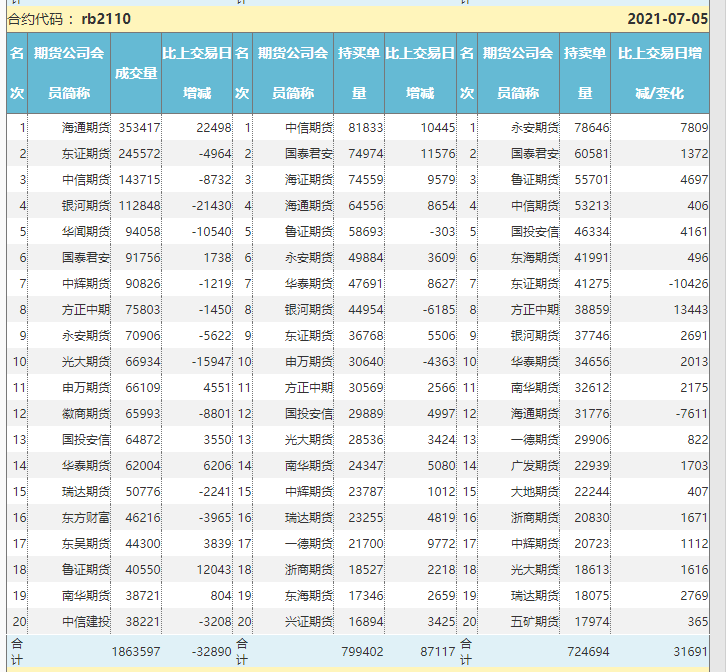This screenshot has width=727, height=672.
Task: Click the contract code rb2110
Action: (106, 19)
